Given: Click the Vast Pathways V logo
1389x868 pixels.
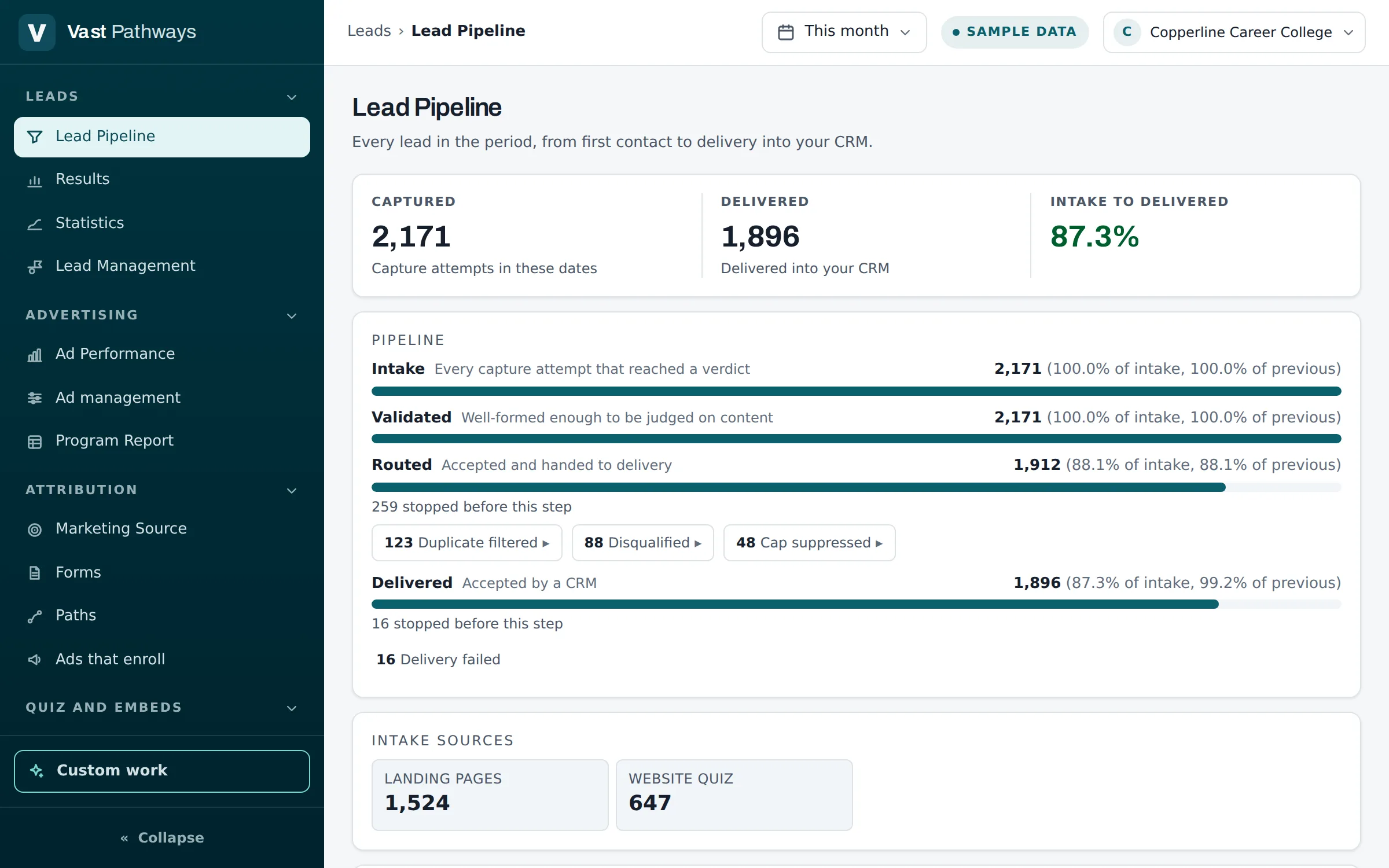Looking at the screenshot, I should pyautogui.click(x=37, y=32).
